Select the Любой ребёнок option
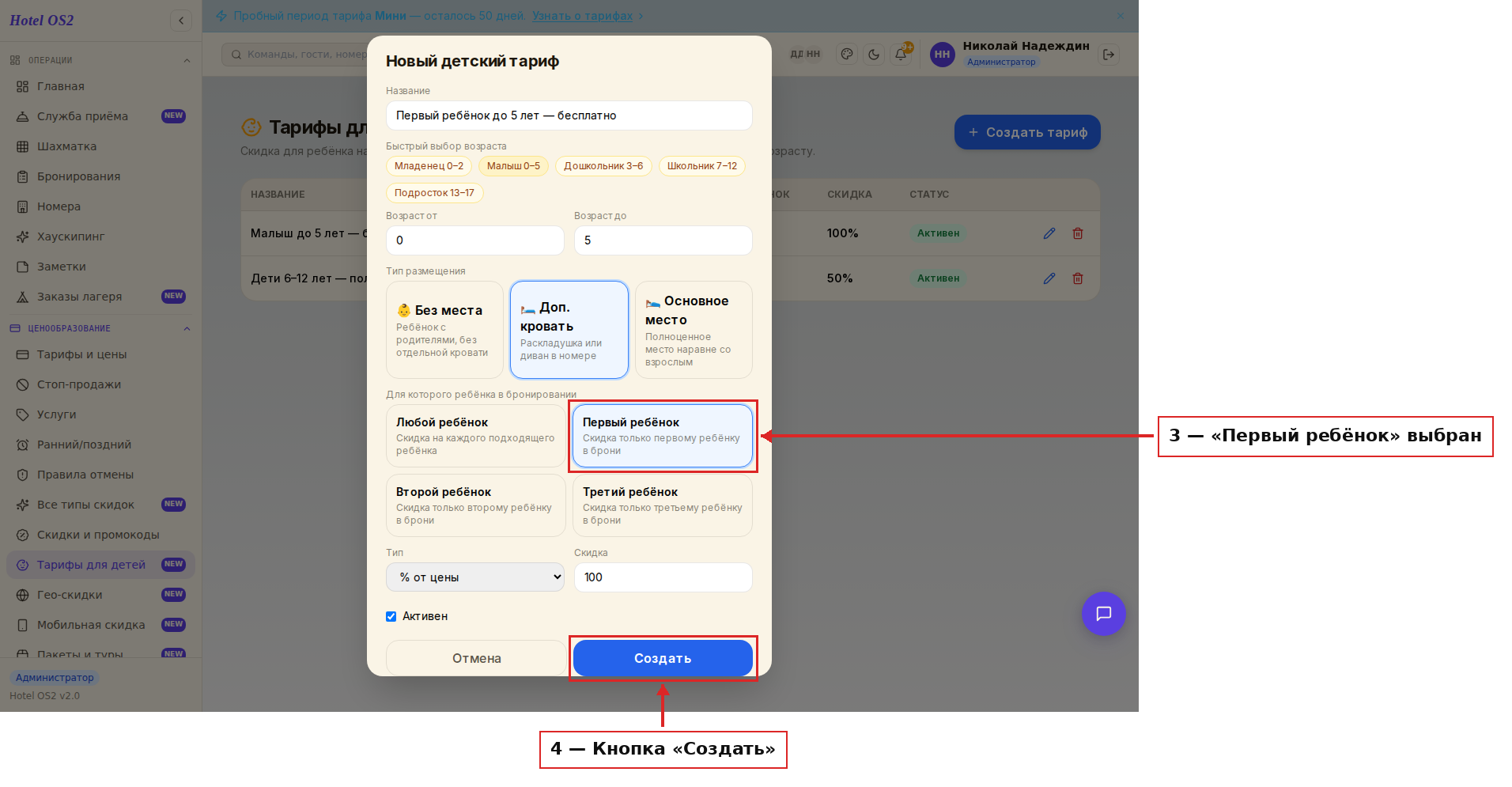 click(x=476, y=436)
